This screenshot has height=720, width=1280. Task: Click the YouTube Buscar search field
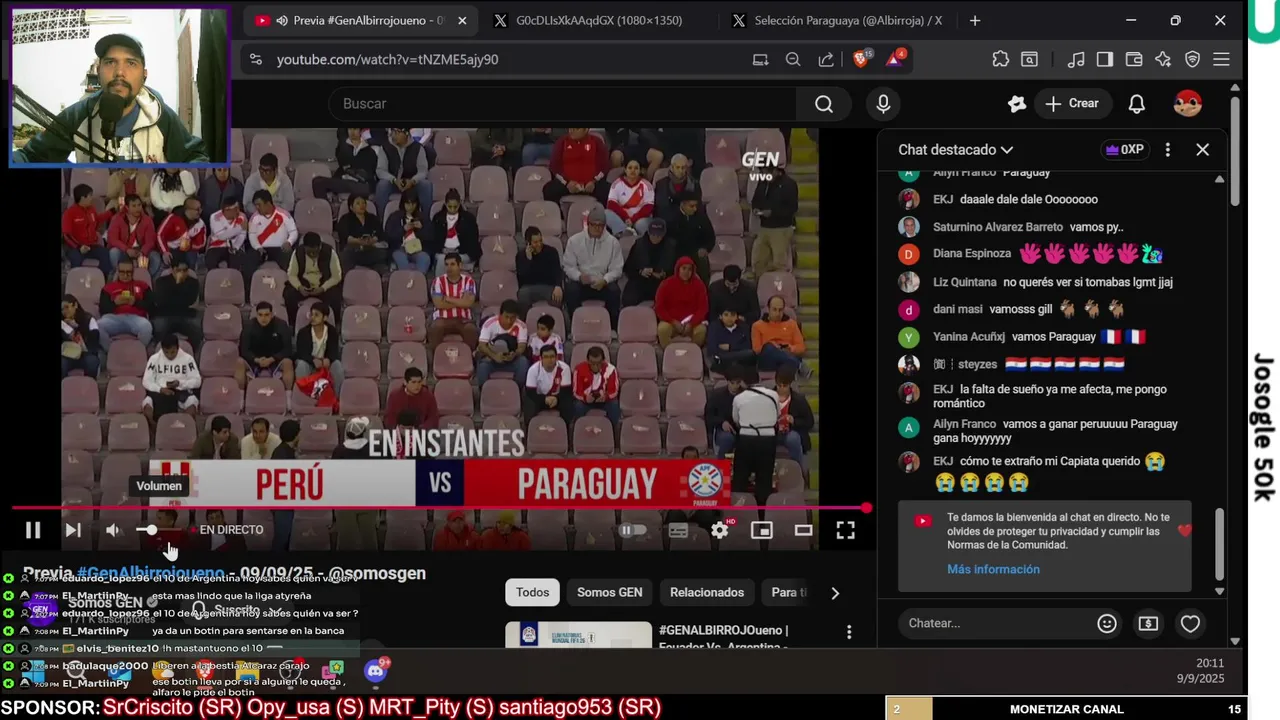click(561, 104)
